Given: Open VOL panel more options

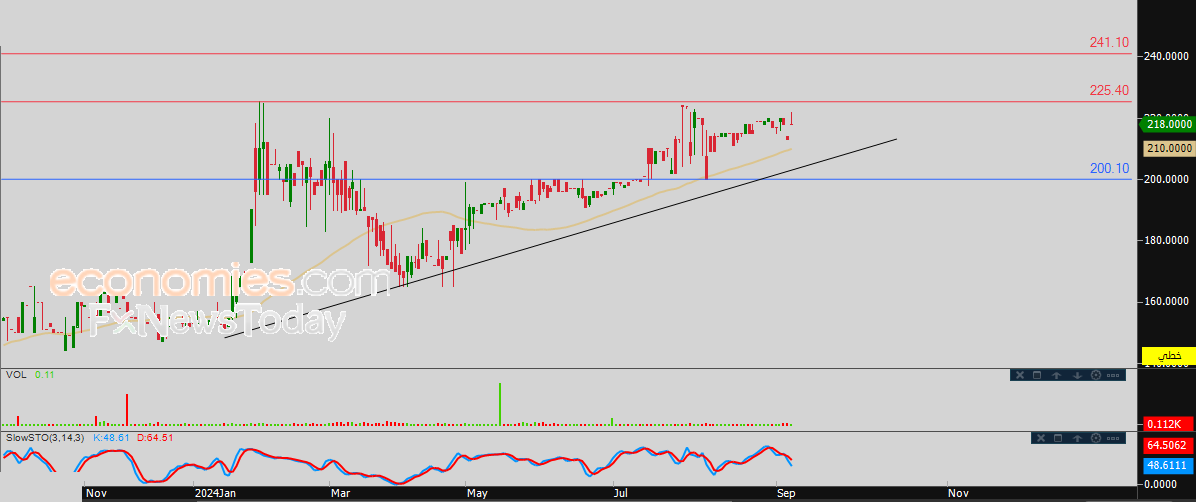Looking at the screenshot, I should [x=1113, y=375].
